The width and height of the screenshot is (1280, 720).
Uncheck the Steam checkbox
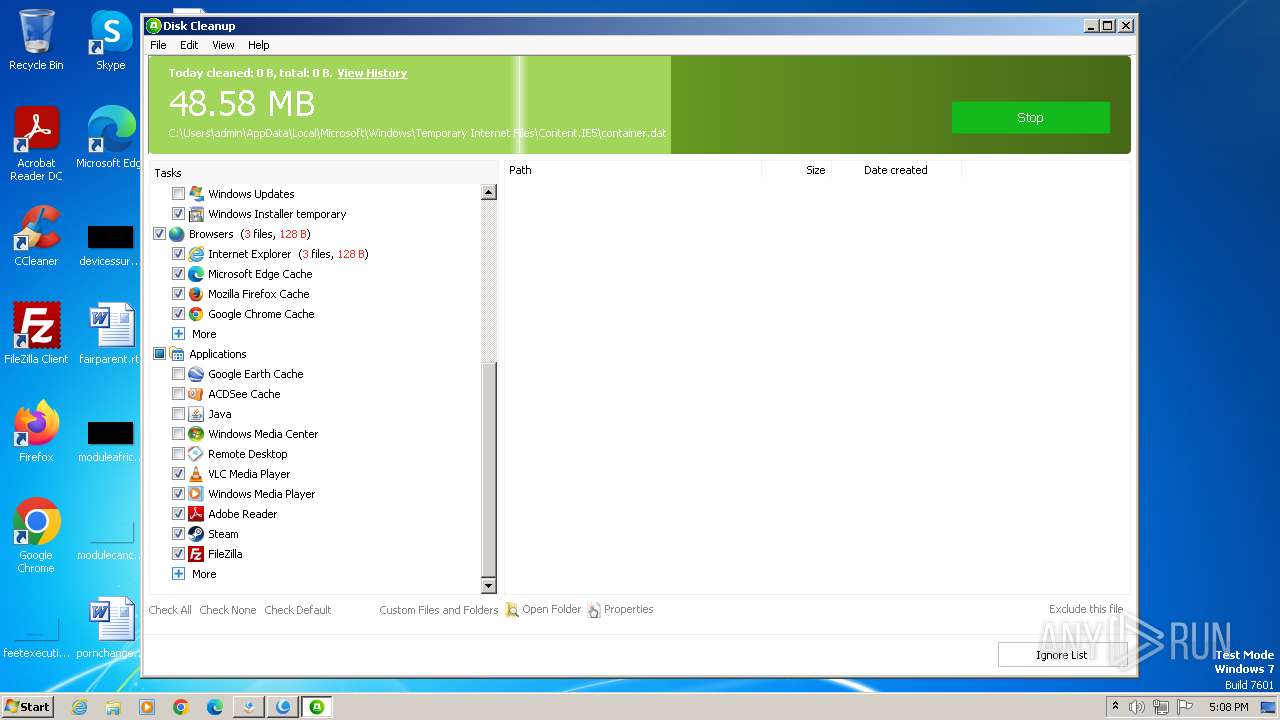pos(178,534)
